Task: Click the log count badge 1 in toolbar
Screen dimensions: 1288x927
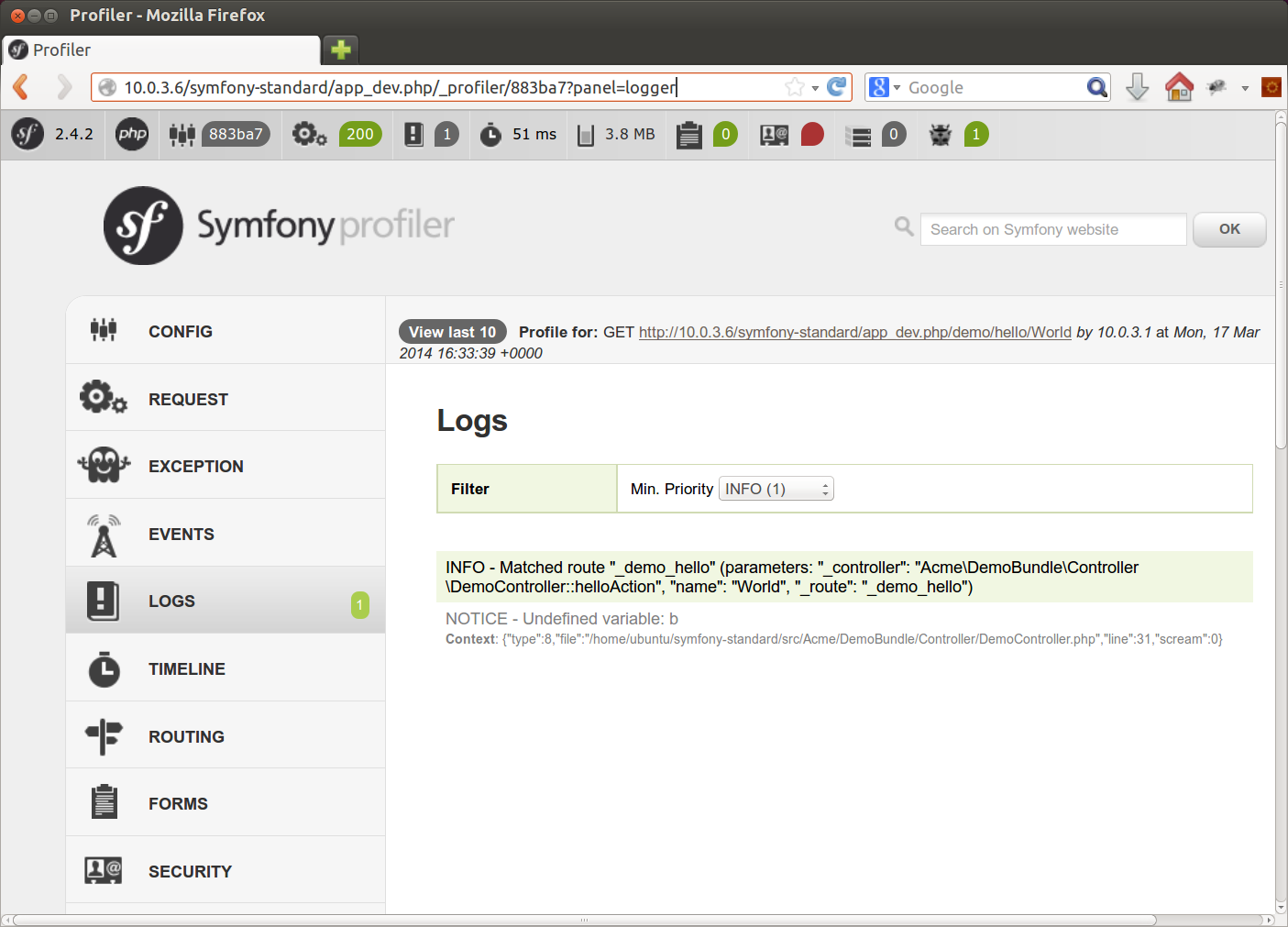Action: click(446, 134)
